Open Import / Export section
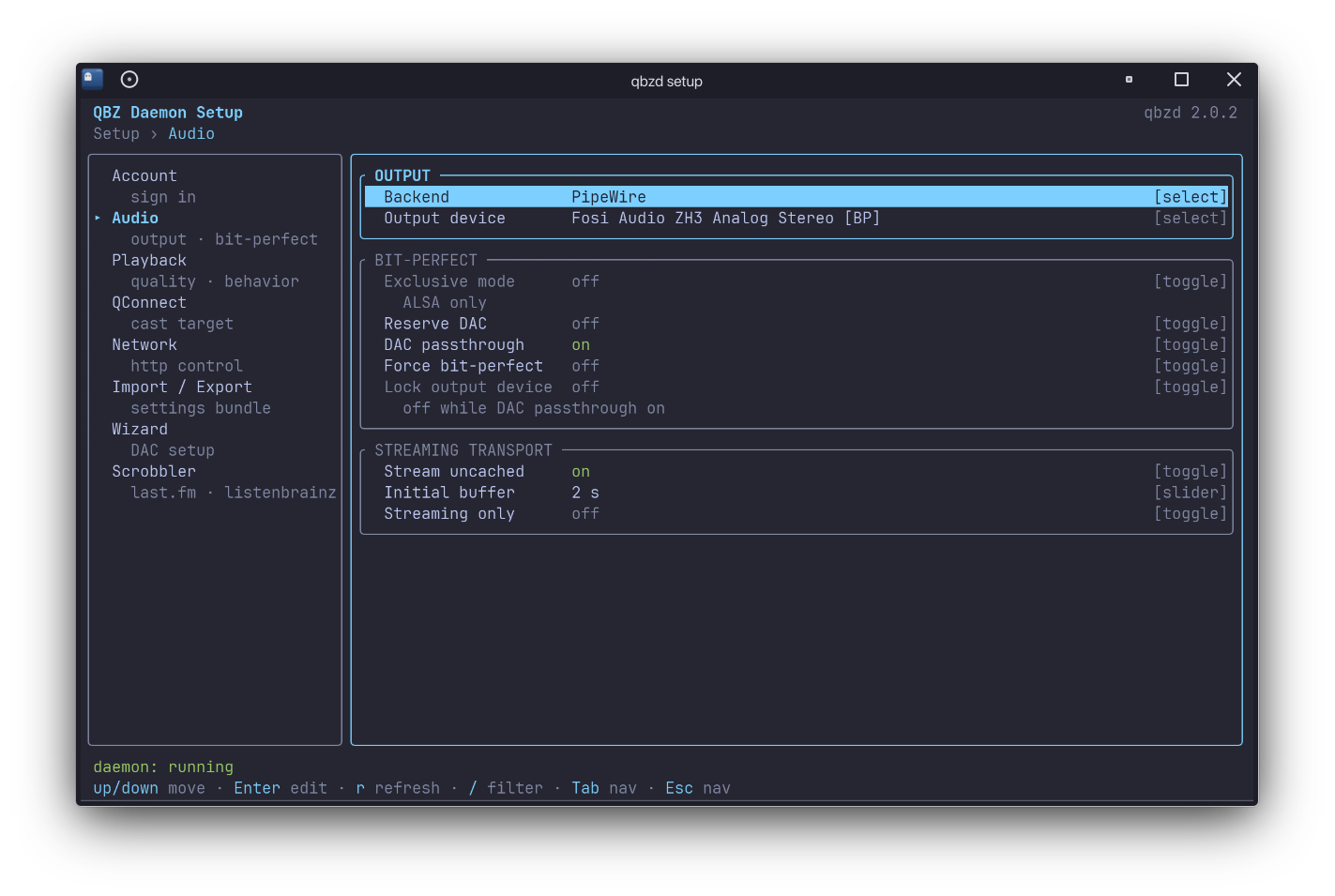Image resolution: width=1335 pixels, height=896 pixels. [182, 387]
